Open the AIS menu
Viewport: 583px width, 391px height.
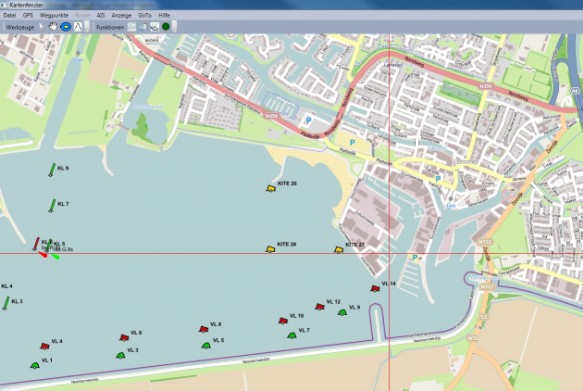pos(100,15)
